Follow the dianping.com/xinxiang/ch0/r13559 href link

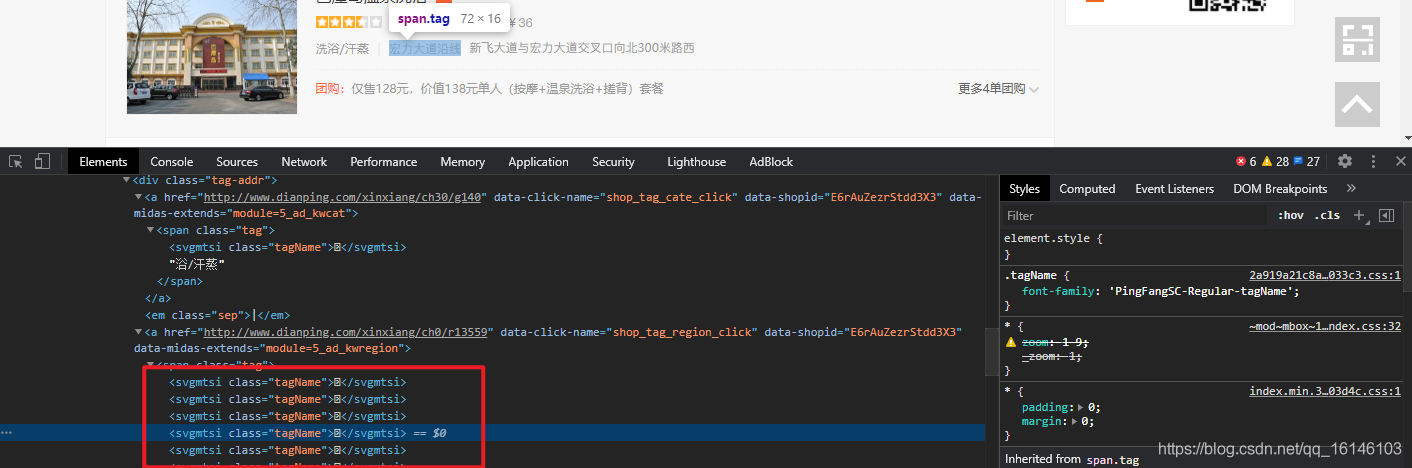[x=347, y=331]
